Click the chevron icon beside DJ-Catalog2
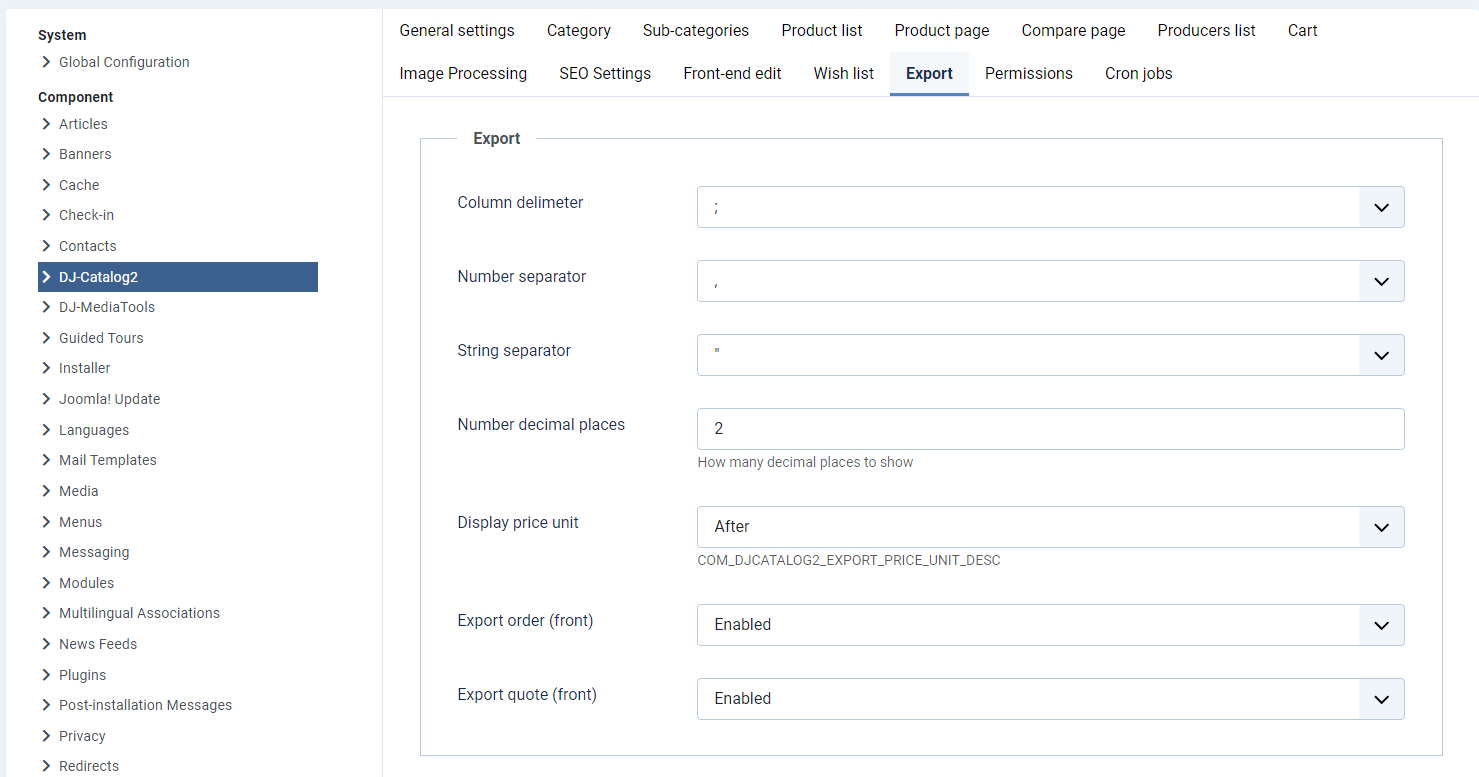Viewport: 1479px width, 777px height. 46,277
